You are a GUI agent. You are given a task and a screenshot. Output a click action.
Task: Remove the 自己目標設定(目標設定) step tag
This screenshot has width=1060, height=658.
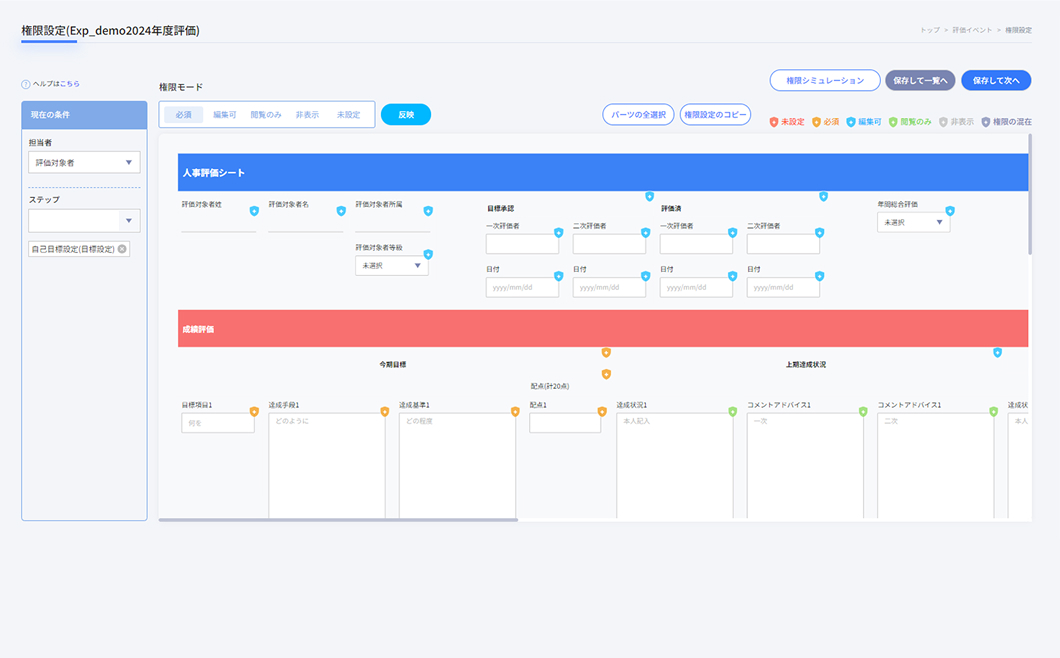coord(122,249)
